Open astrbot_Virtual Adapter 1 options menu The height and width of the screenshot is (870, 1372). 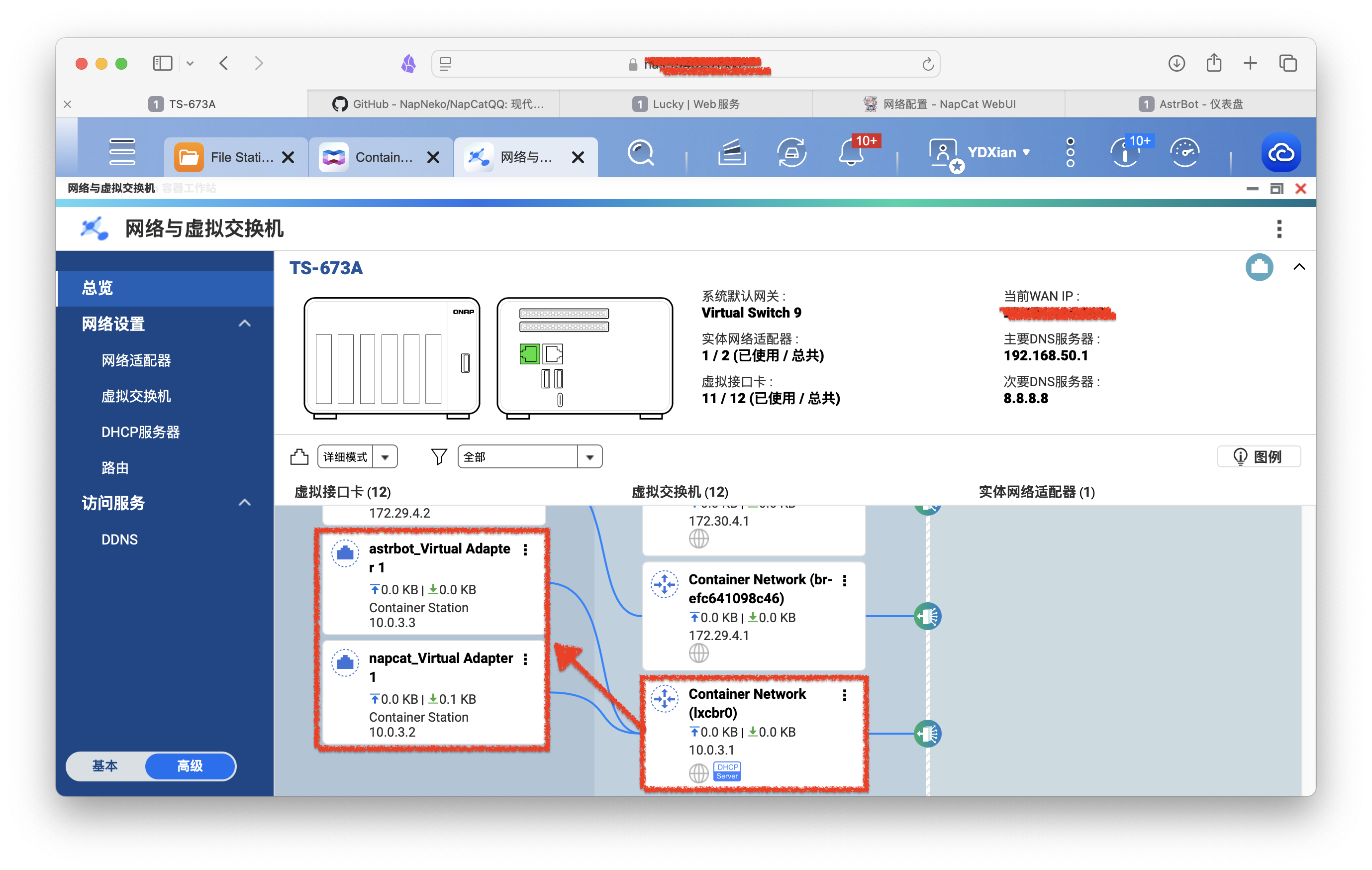coord(525,549)
